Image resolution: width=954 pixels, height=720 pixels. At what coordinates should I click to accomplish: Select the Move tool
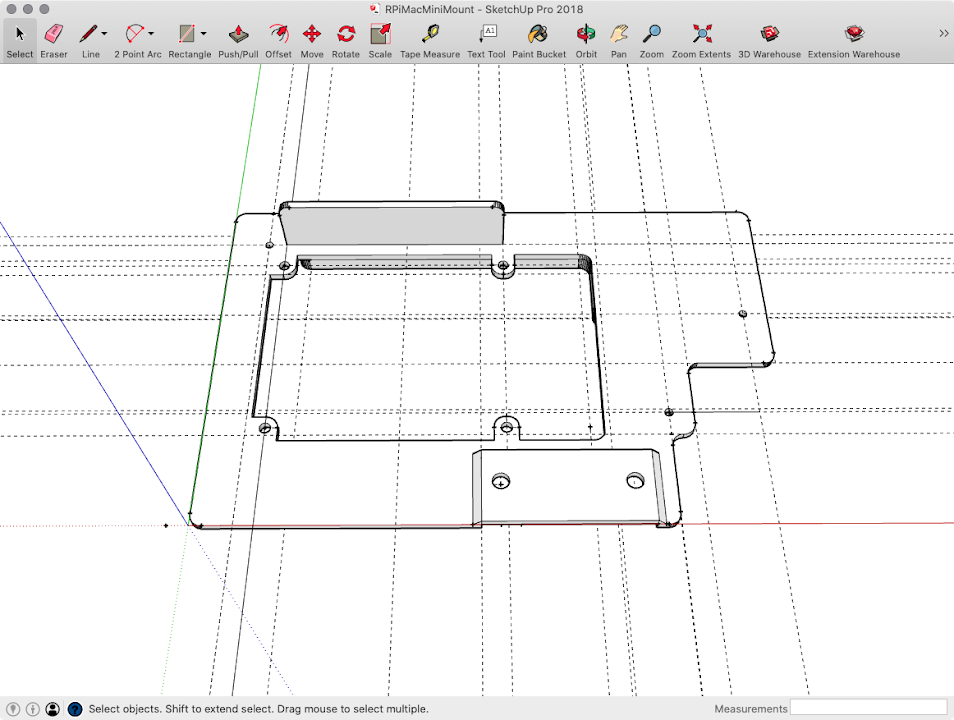click(x=312, y=40)
